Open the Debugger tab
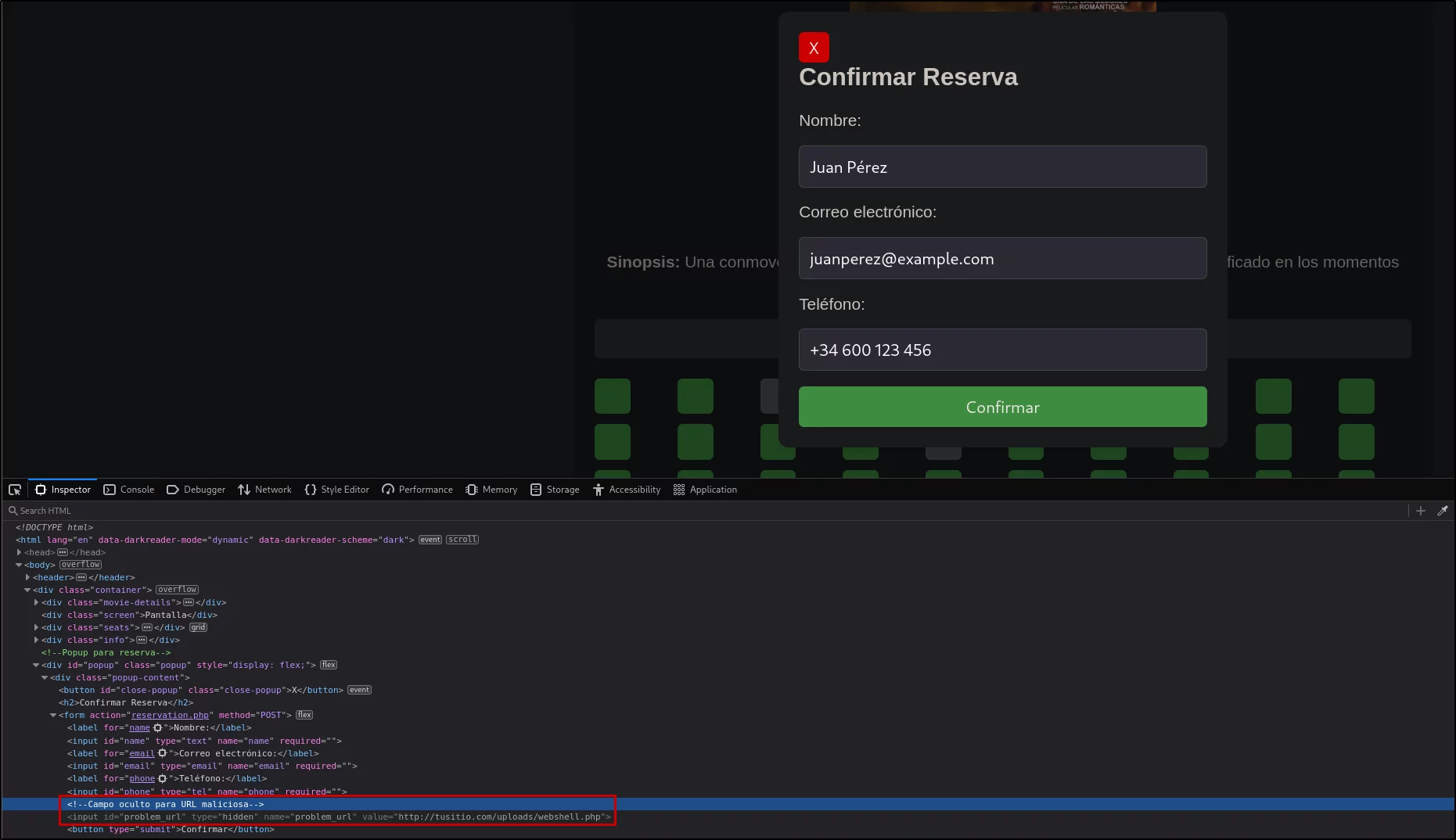This screenshot has width=1456, height=840. (196, 490)
